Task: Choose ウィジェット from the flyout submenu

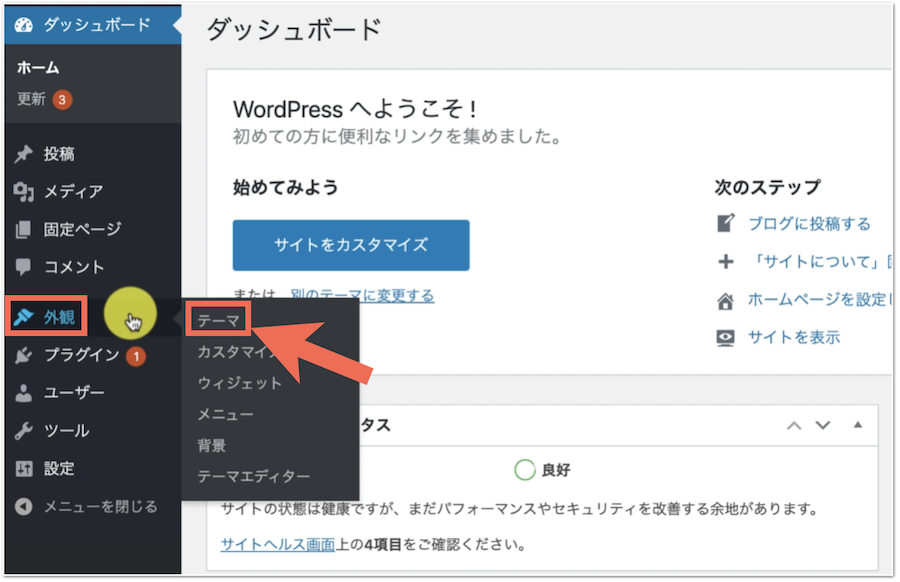Action: 239,383
